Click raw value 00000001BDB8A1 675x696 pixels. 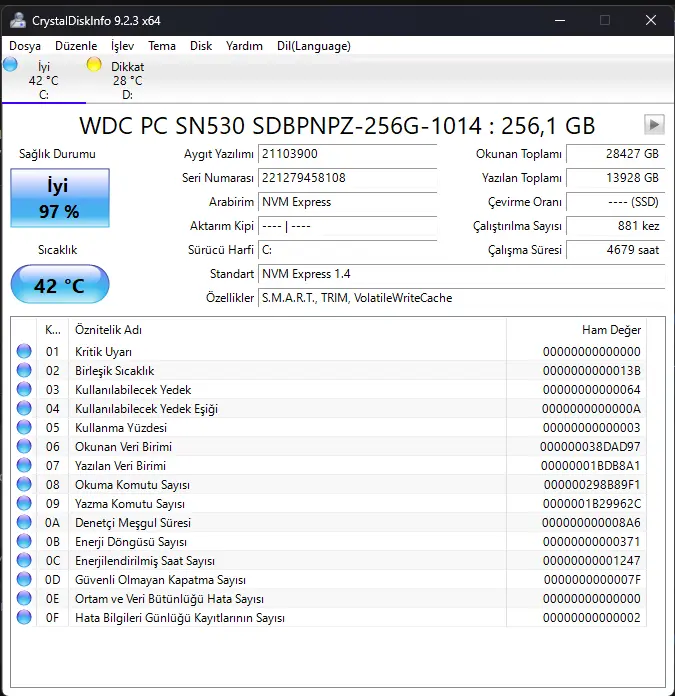pos(590,466)
